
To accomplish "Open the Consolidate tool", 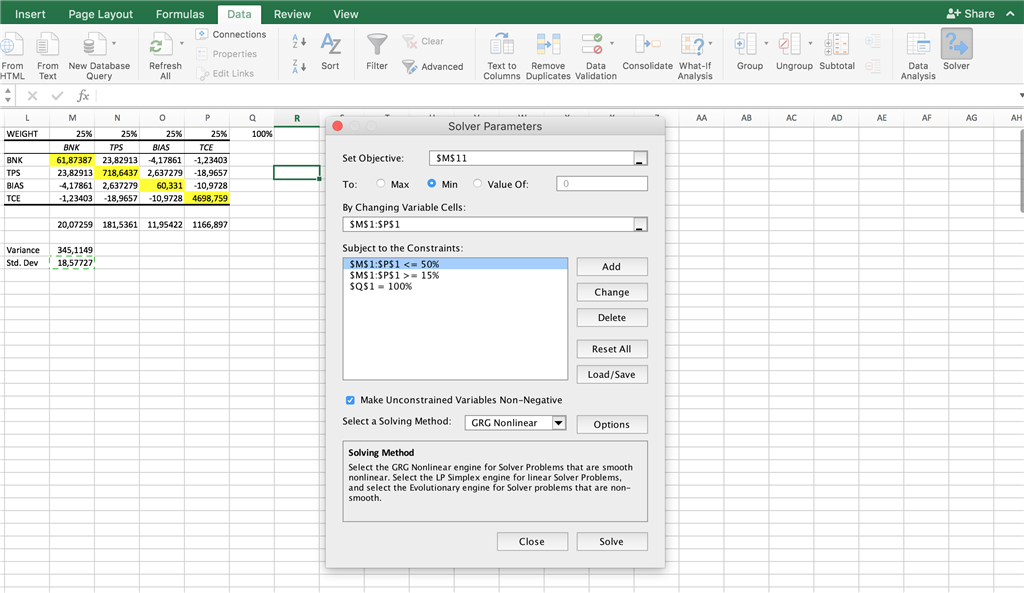I will 647,46.
